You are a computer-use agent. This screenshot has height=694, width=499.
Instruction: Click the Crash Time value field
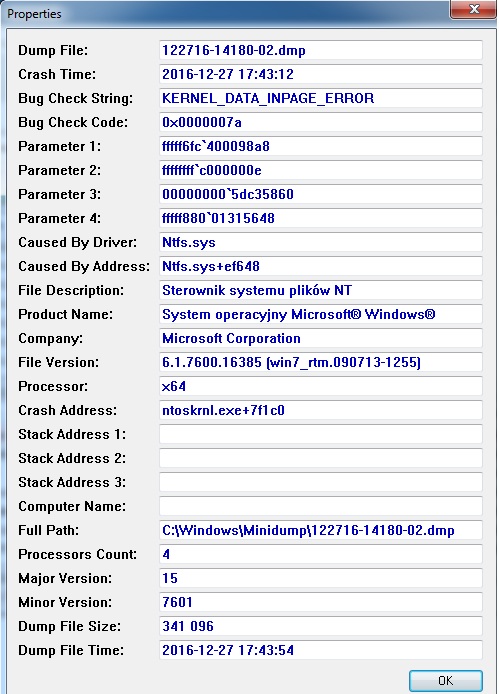click(321, 74)
